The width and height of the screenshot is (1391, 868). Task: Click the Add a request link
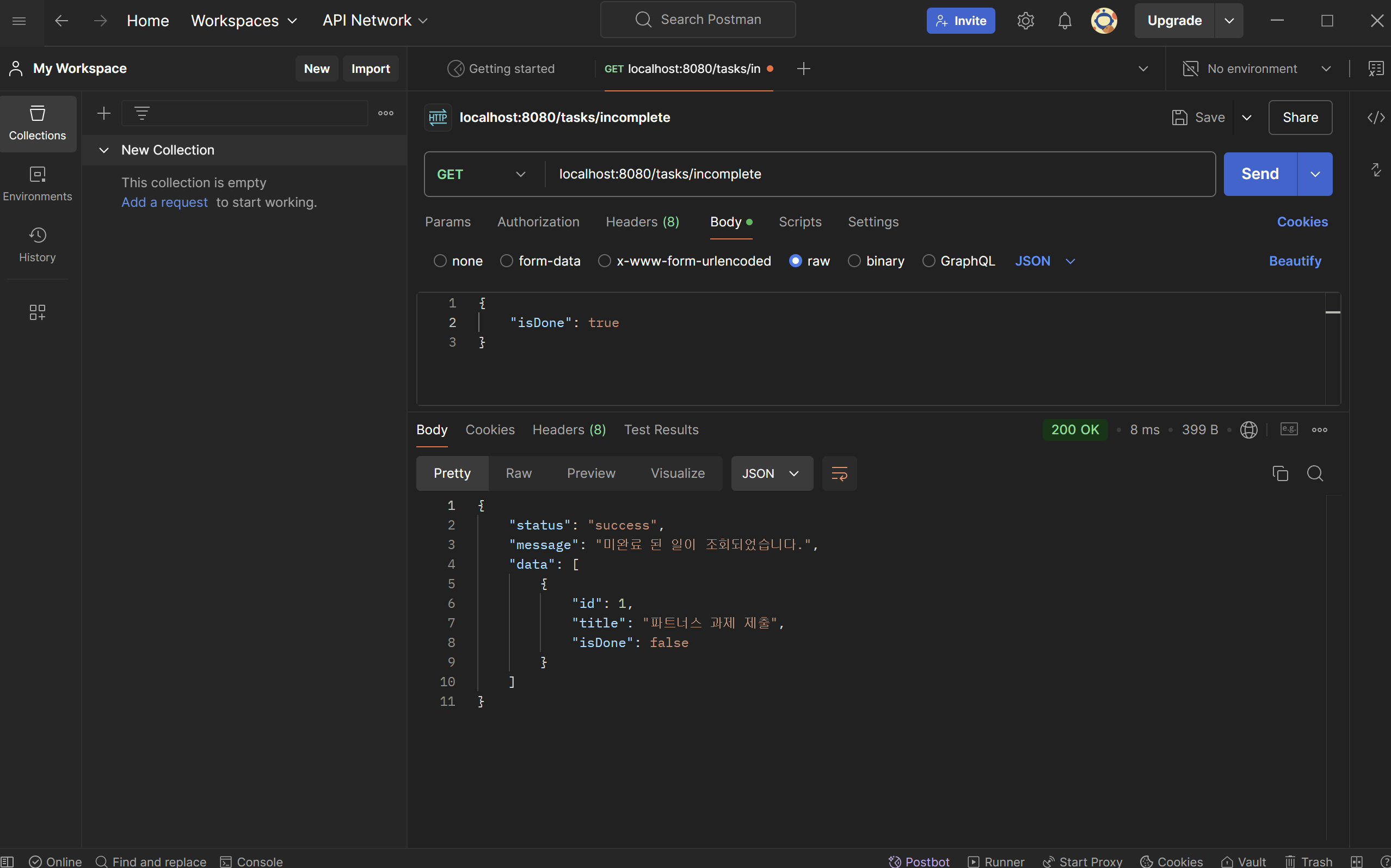pyautogui.click(x=164, y=202)
